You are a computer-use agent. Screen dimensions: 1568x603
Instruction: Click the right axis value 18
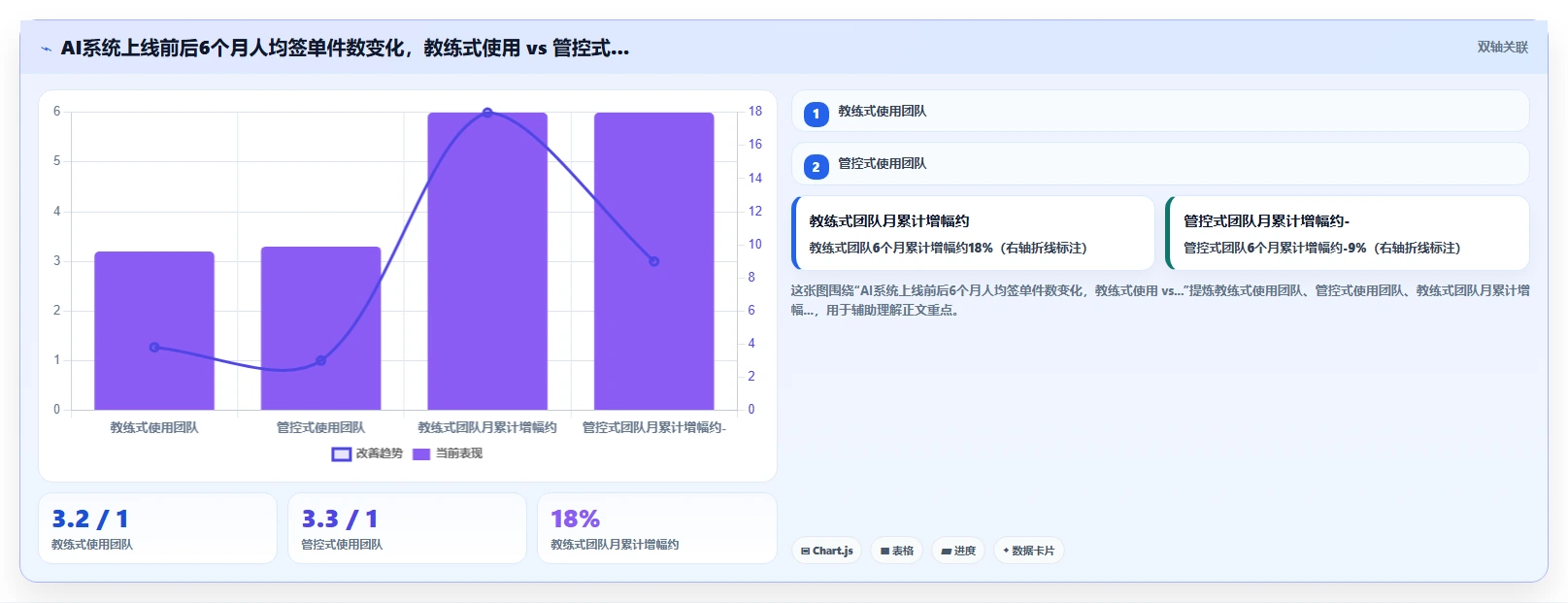755,112
